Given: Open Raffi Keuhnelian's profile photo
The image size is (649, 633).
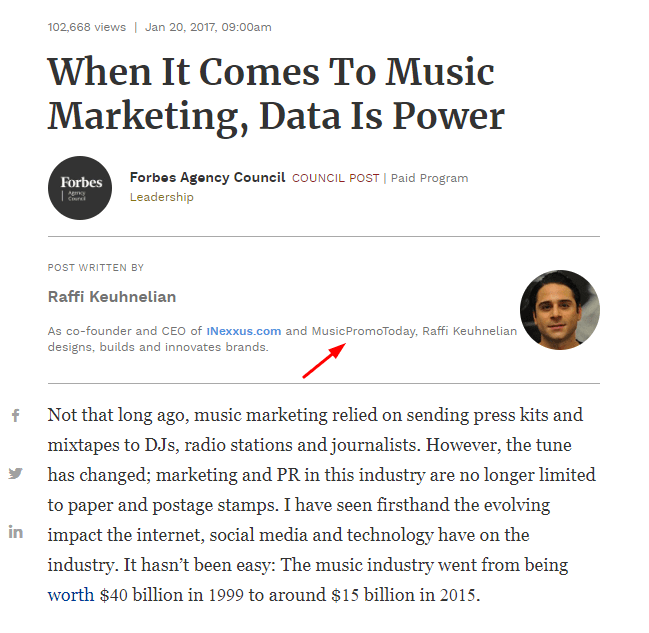Looking at the screenshot, I should pyautogui.click(x=560, y=310).
